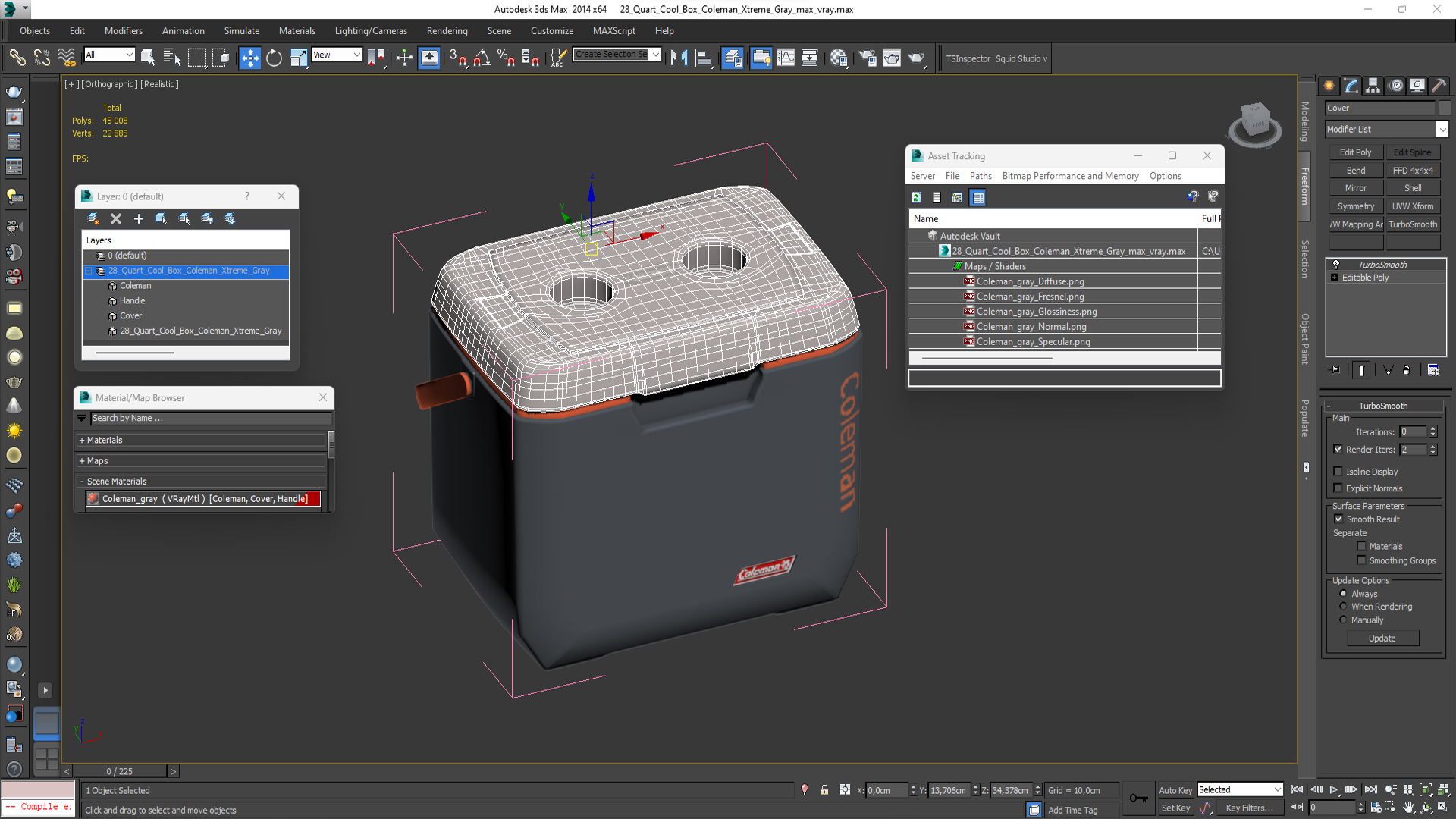Open the Curve Editor icon
The image size is (1456, 819).
[786, 58]
